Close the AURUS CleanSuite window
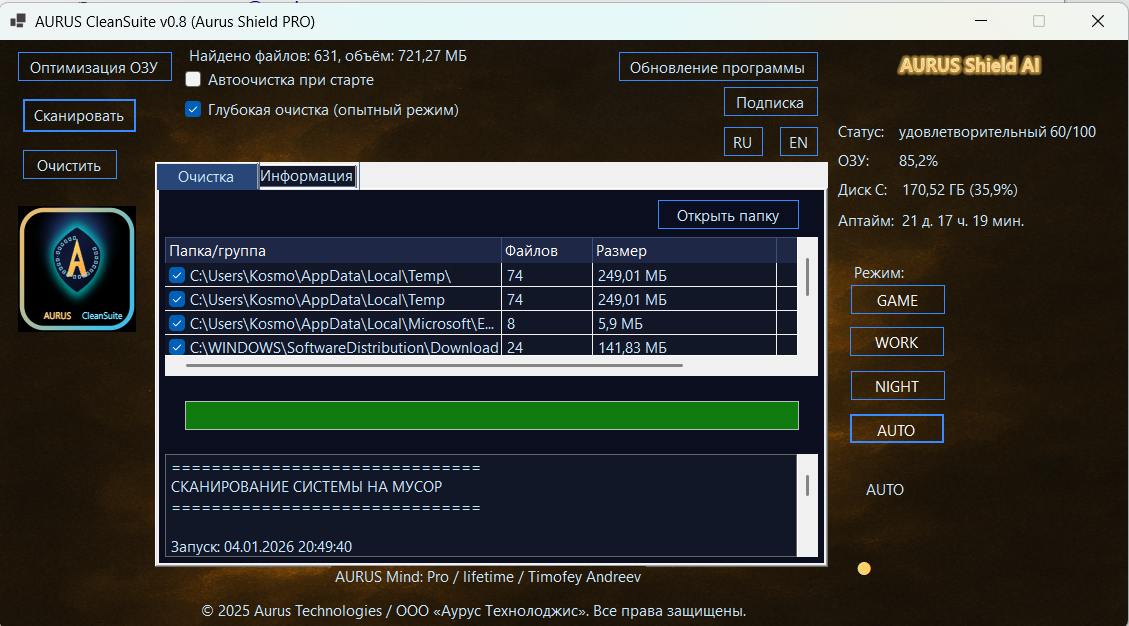1129x626 pixels. point(1097,21)
